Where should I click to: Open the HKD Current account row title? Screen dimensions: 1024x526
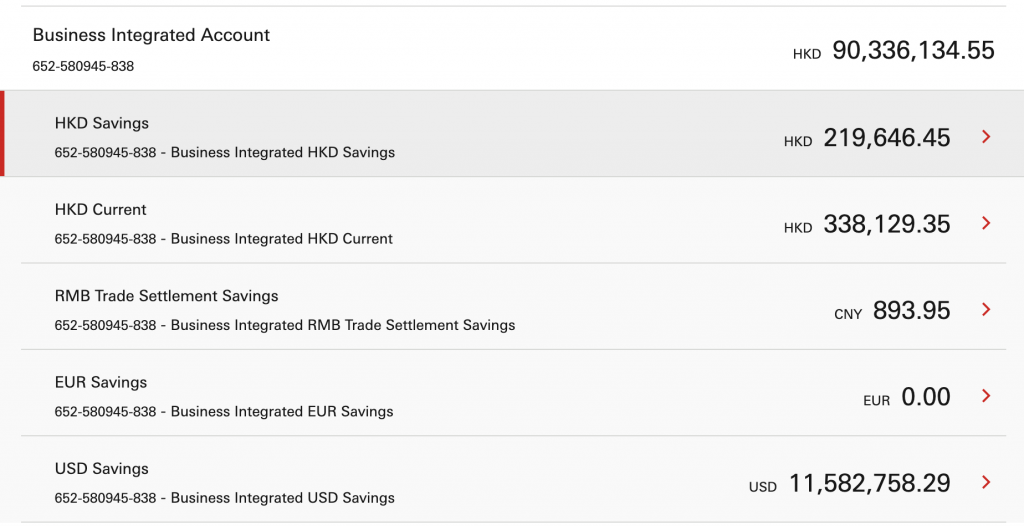click(x=101, y=210)
